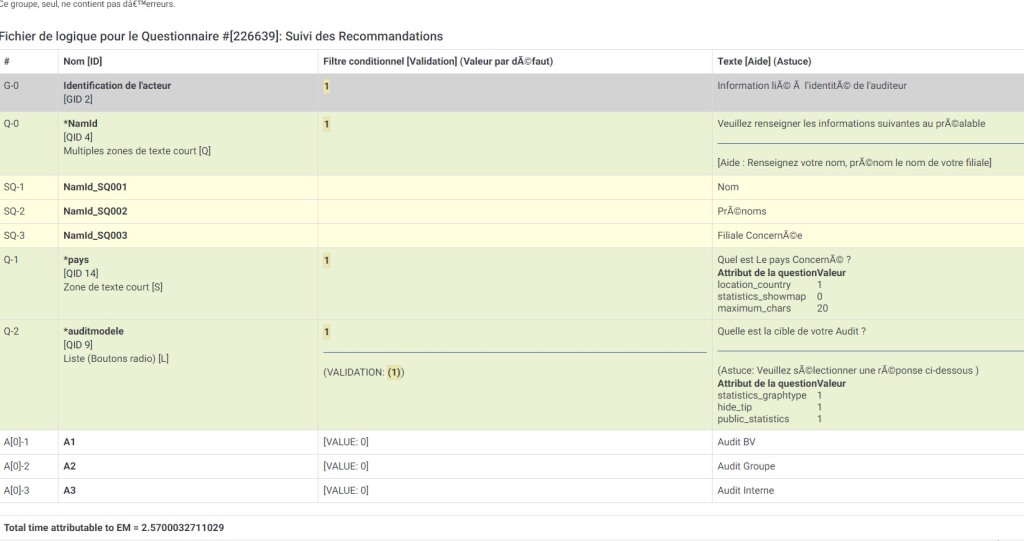This screenshot has width=1024, height=541.
Task: Click the highlighted 1 in the G-0 row
Action: (x=326, y=86)
